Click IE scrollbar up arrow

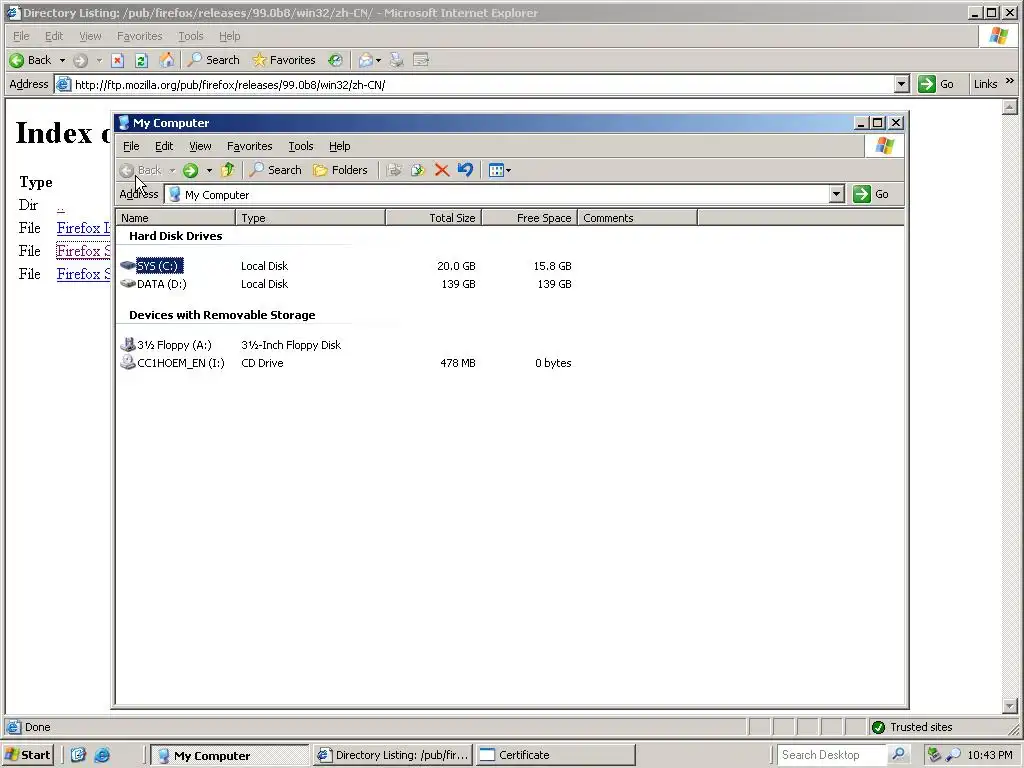(x=1010, y=106)
